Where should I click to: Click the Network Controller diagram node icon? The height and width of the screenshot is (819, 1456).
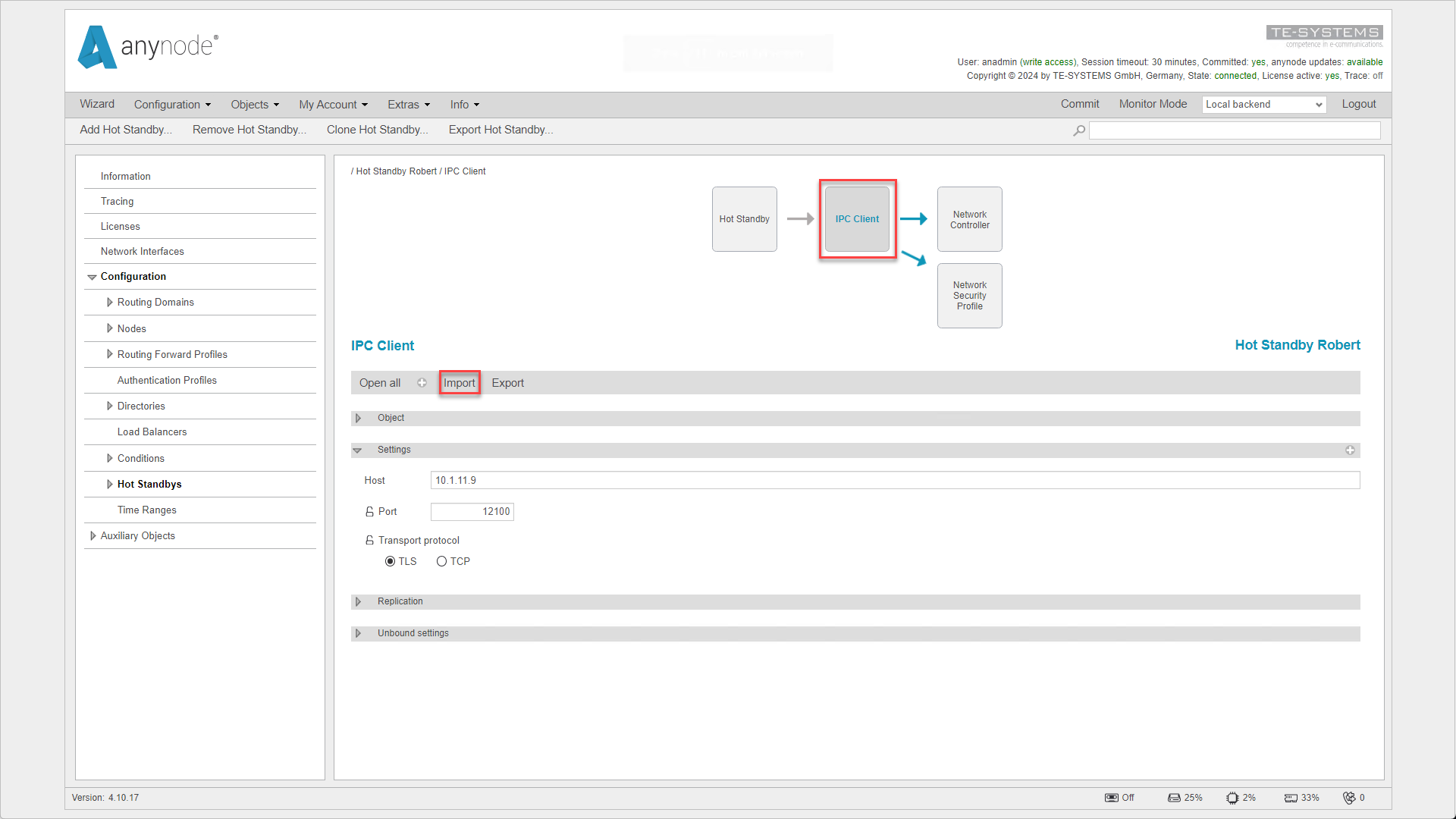pos(969,218)
